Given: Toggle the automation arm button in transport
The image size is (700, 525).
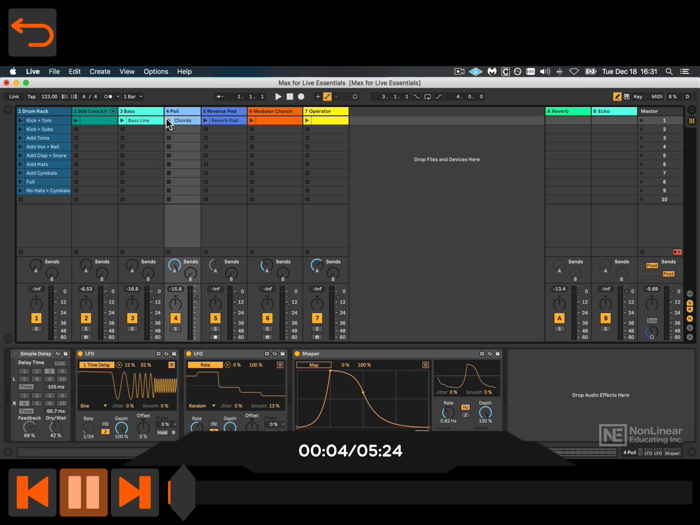Looking at the screenshot, I should point(327,96).
